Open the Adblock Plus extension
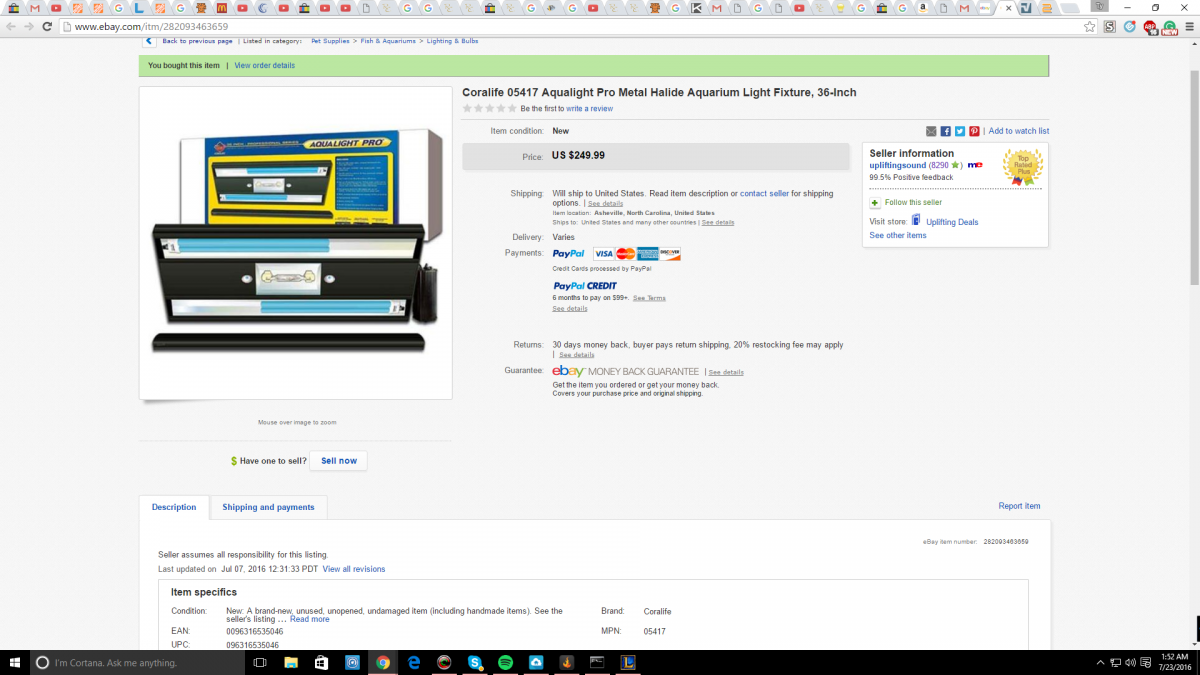 [x=1150, y=27]
